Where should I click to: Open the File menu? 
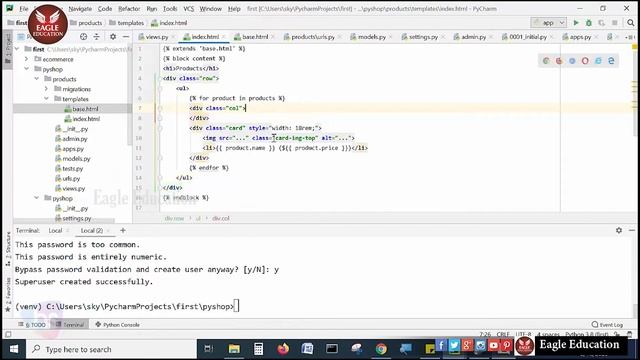pyautogui.click(x=24, y=9)
